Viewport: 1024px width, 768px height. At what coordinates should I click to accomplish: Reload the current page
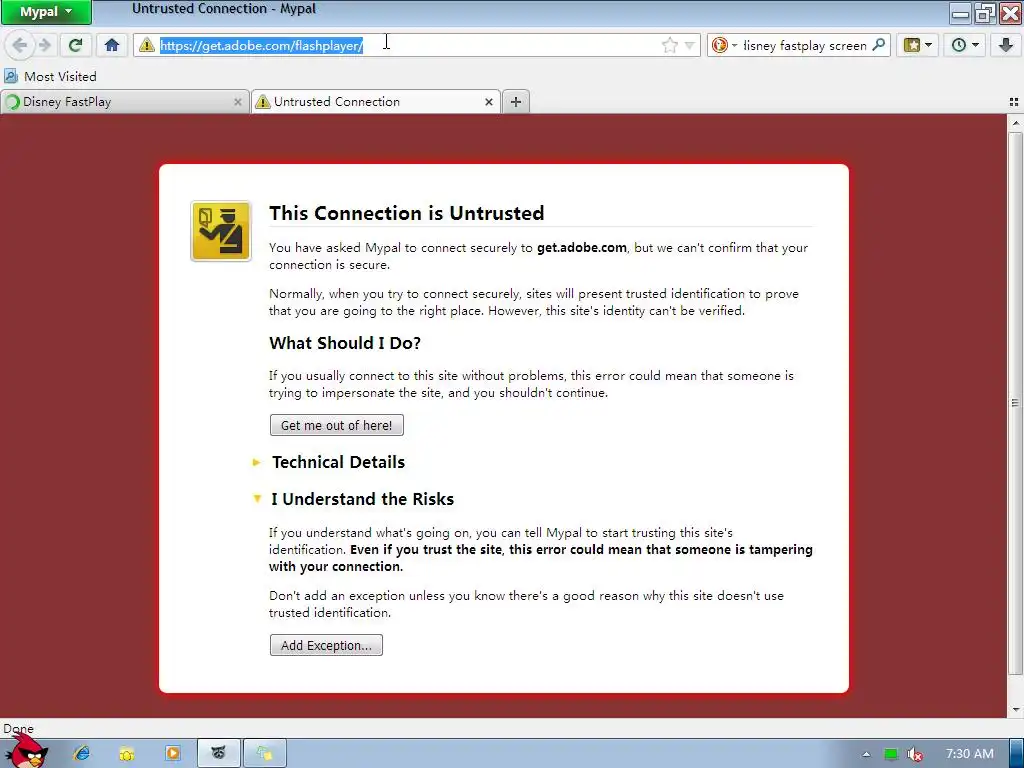[x=75, y=45]
